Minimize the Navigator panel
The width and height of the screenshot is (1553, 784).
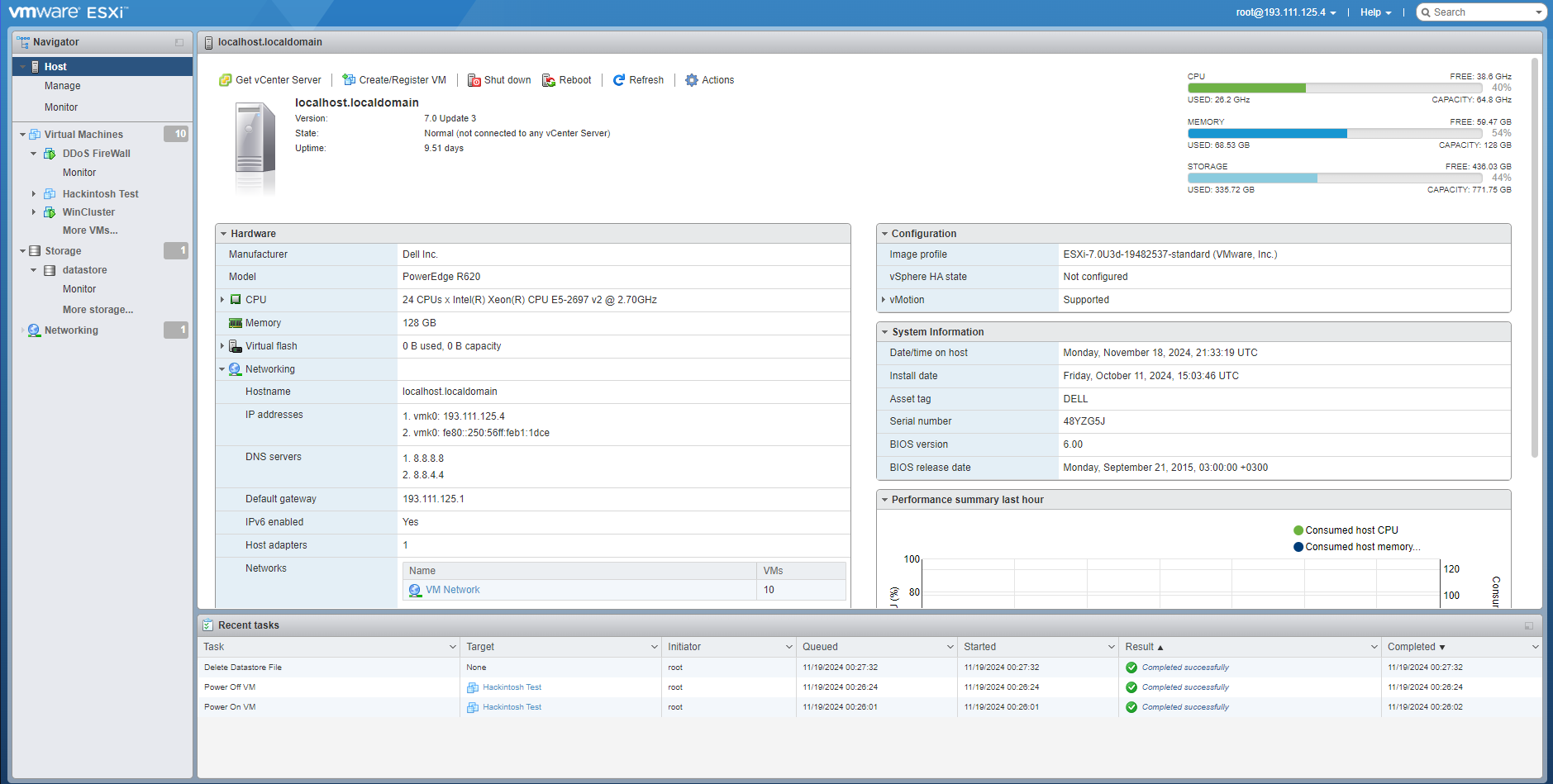point(179,42)
